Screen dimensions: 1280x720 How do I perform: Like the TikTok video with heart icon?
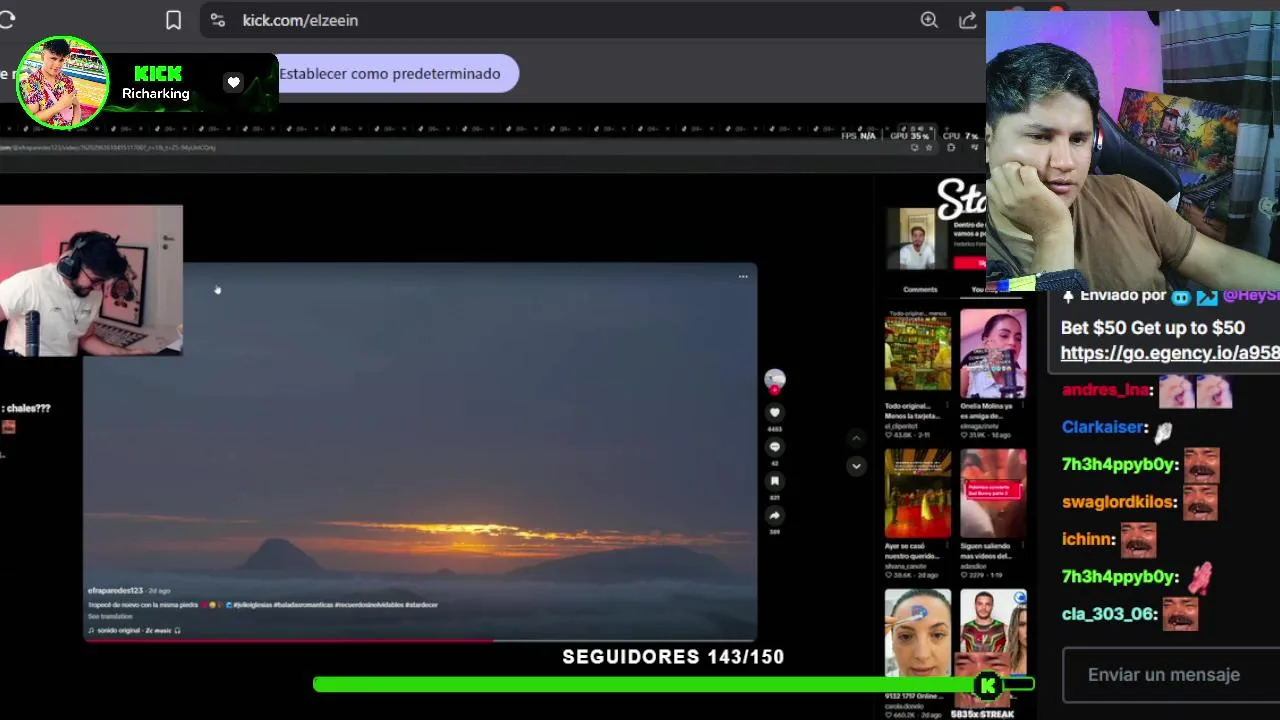pyautogui.click(x=774, y=412)
